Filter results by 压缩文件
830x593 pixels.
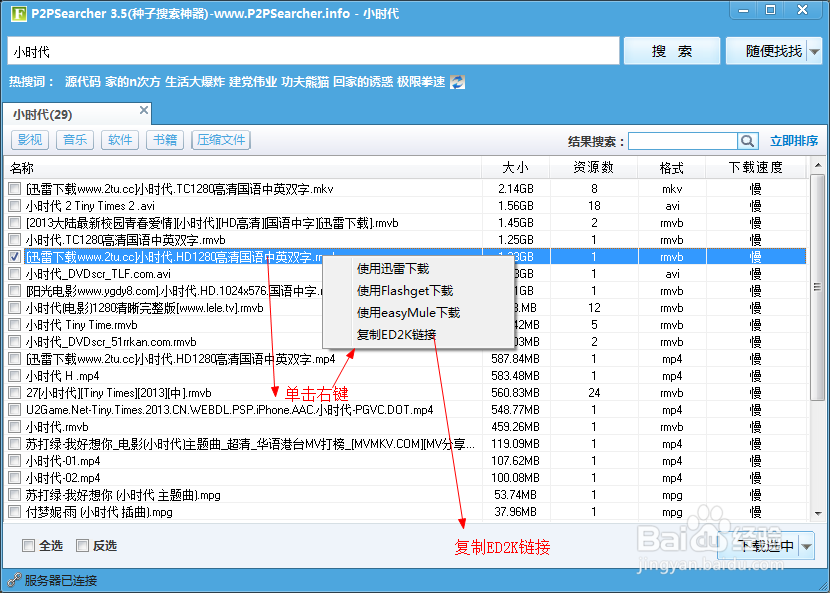[221, 140]
